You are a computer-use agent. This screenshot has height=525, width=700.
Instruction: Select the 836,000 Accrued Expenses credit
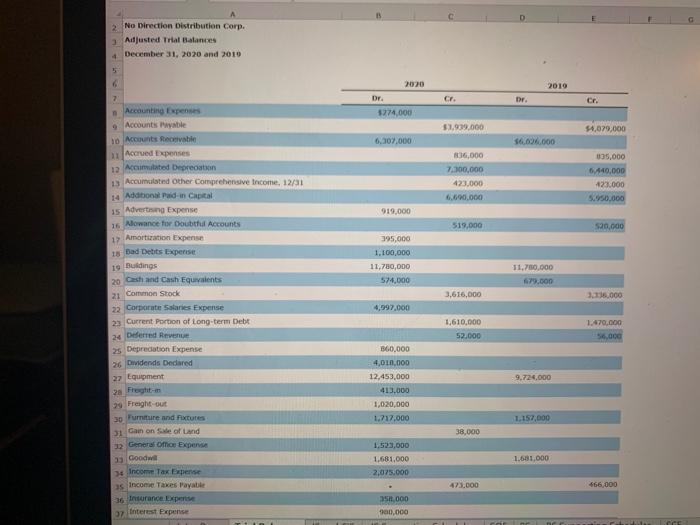(468, 155)
